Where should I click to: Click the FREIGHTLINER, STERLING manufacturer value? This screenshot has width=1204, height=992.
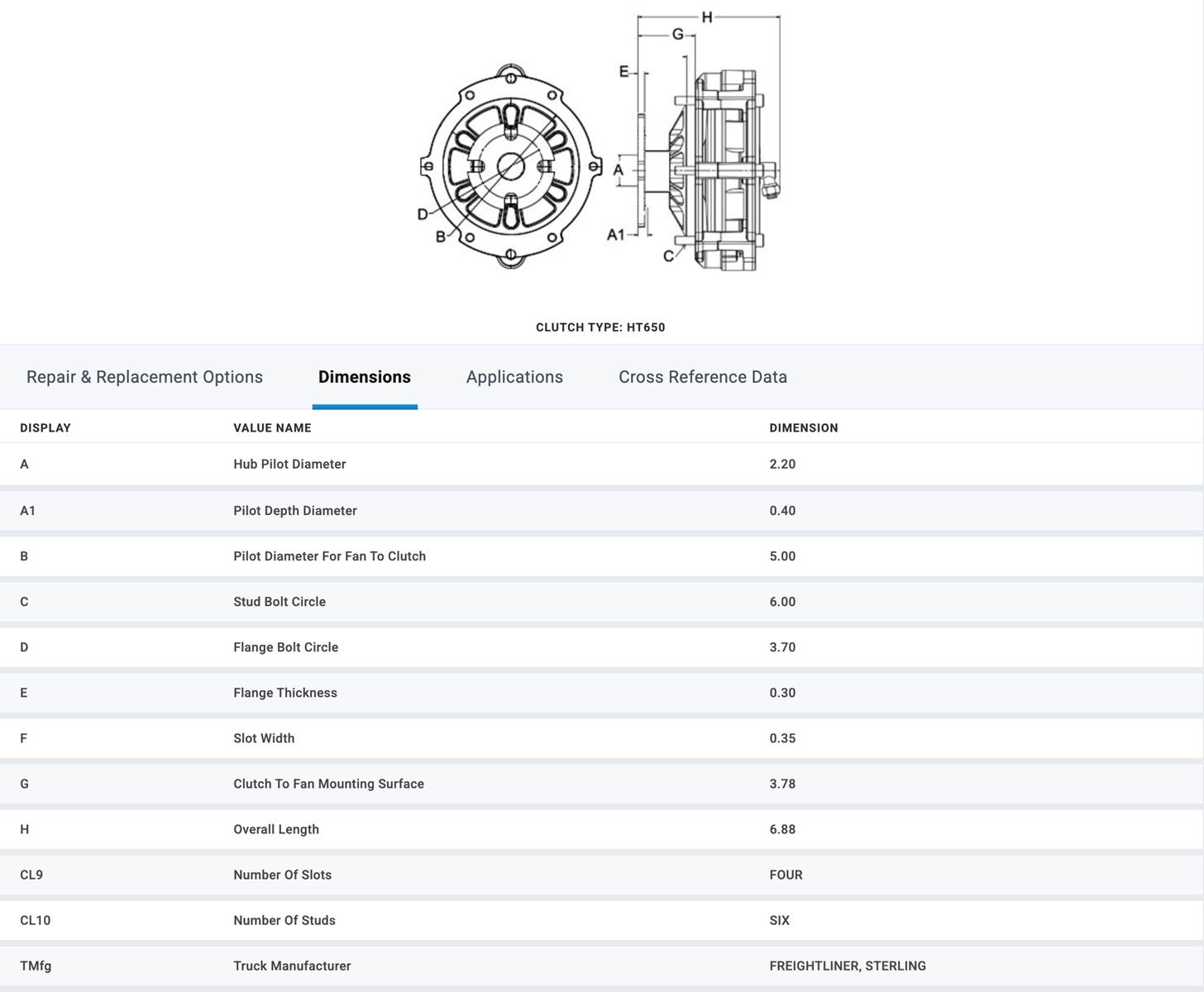(x=847, y=966)
